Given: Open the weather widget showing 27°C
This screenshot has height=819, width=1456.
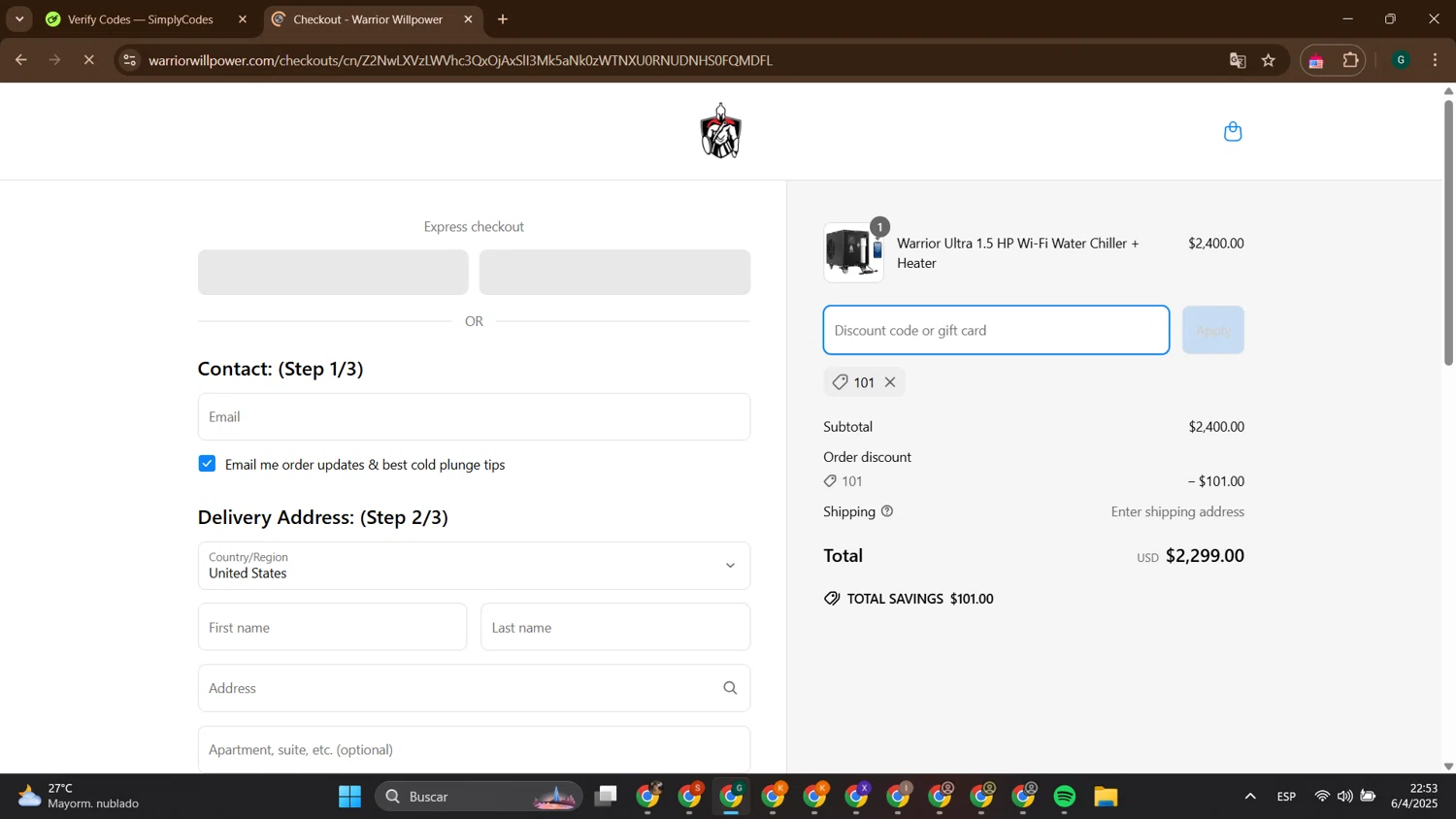Looking at the screenshot, I should click(x=79, y=796).
